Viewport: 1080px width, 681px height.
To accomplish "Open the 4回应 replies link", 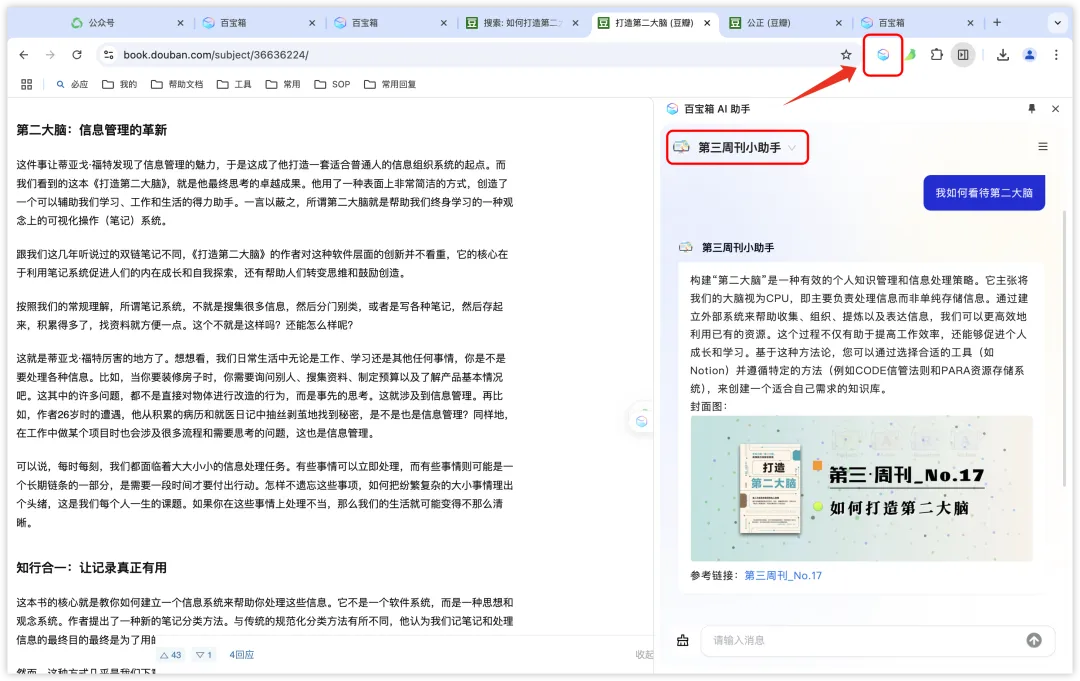I will click(241, 655).
